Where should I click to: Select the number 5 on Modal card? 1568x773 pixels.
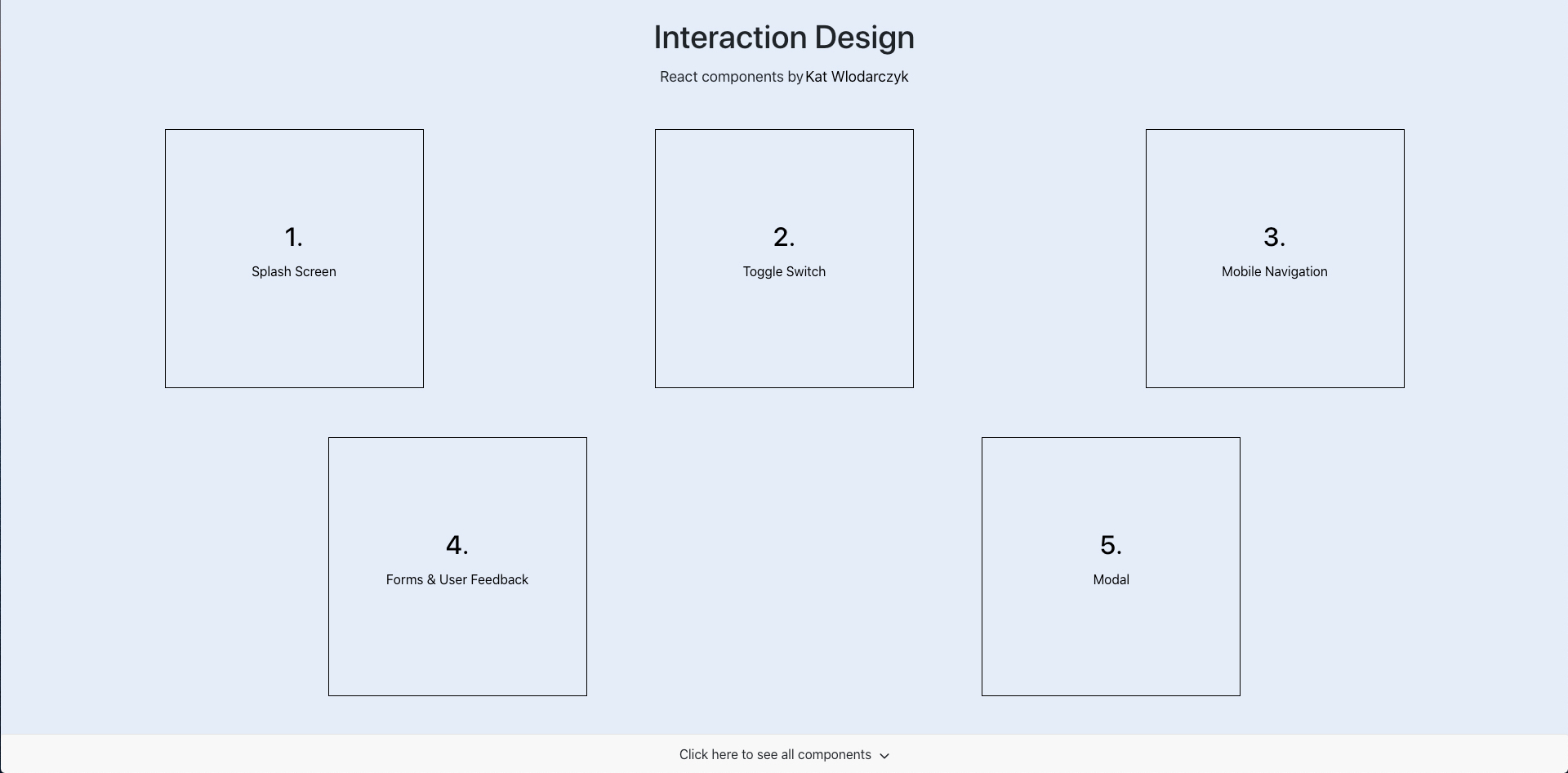coord(1111,545)
